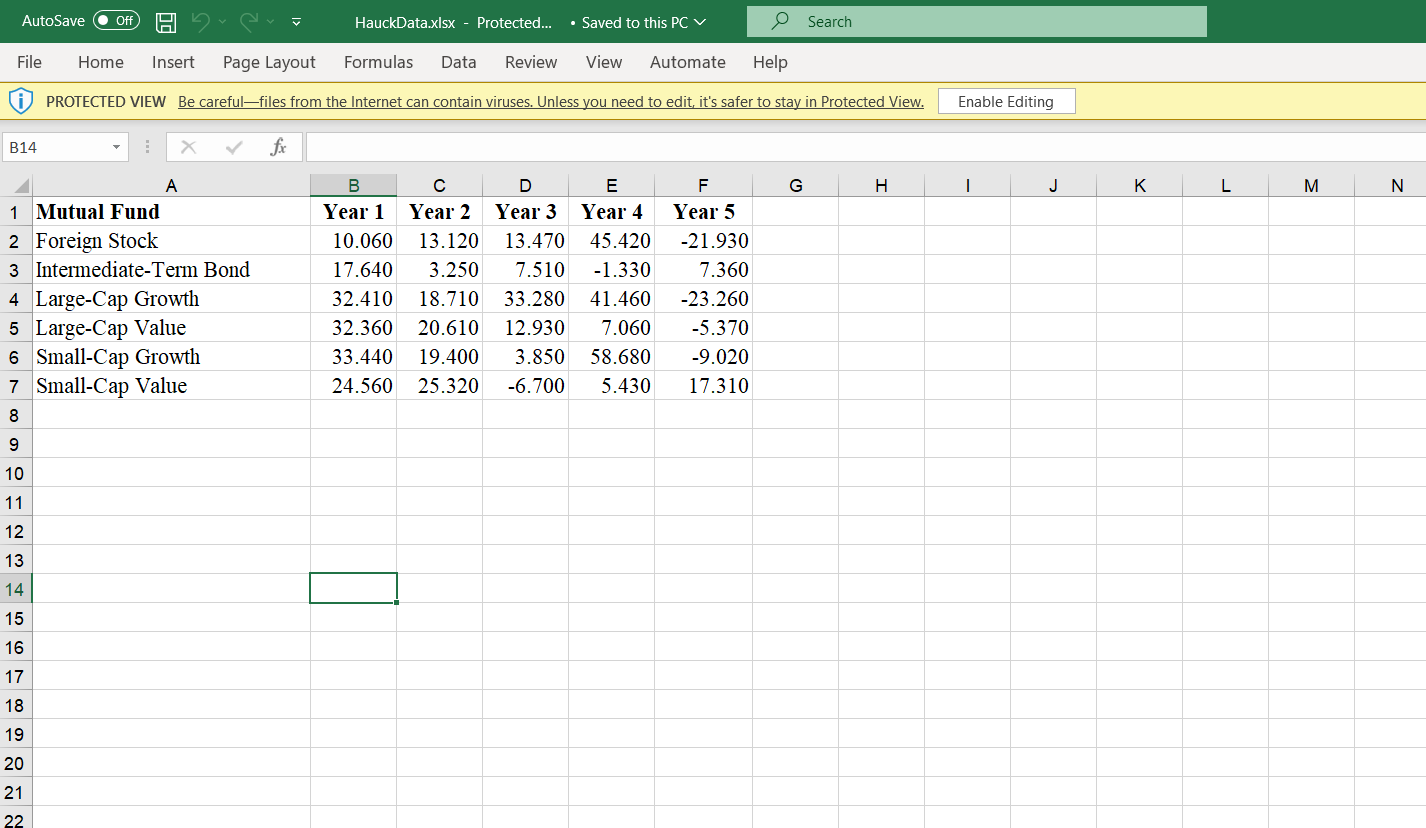This screenshot has width=1426, height=828.
Task: Click the Cancel icon beside the formula bar
Action: (x=188, y=146)
